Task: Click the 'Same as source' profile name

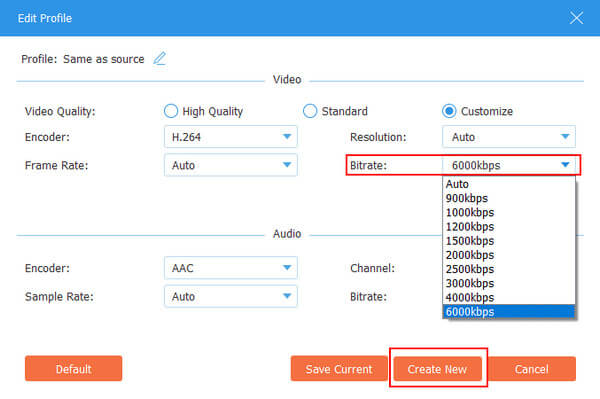Action: tap(104, 59)
